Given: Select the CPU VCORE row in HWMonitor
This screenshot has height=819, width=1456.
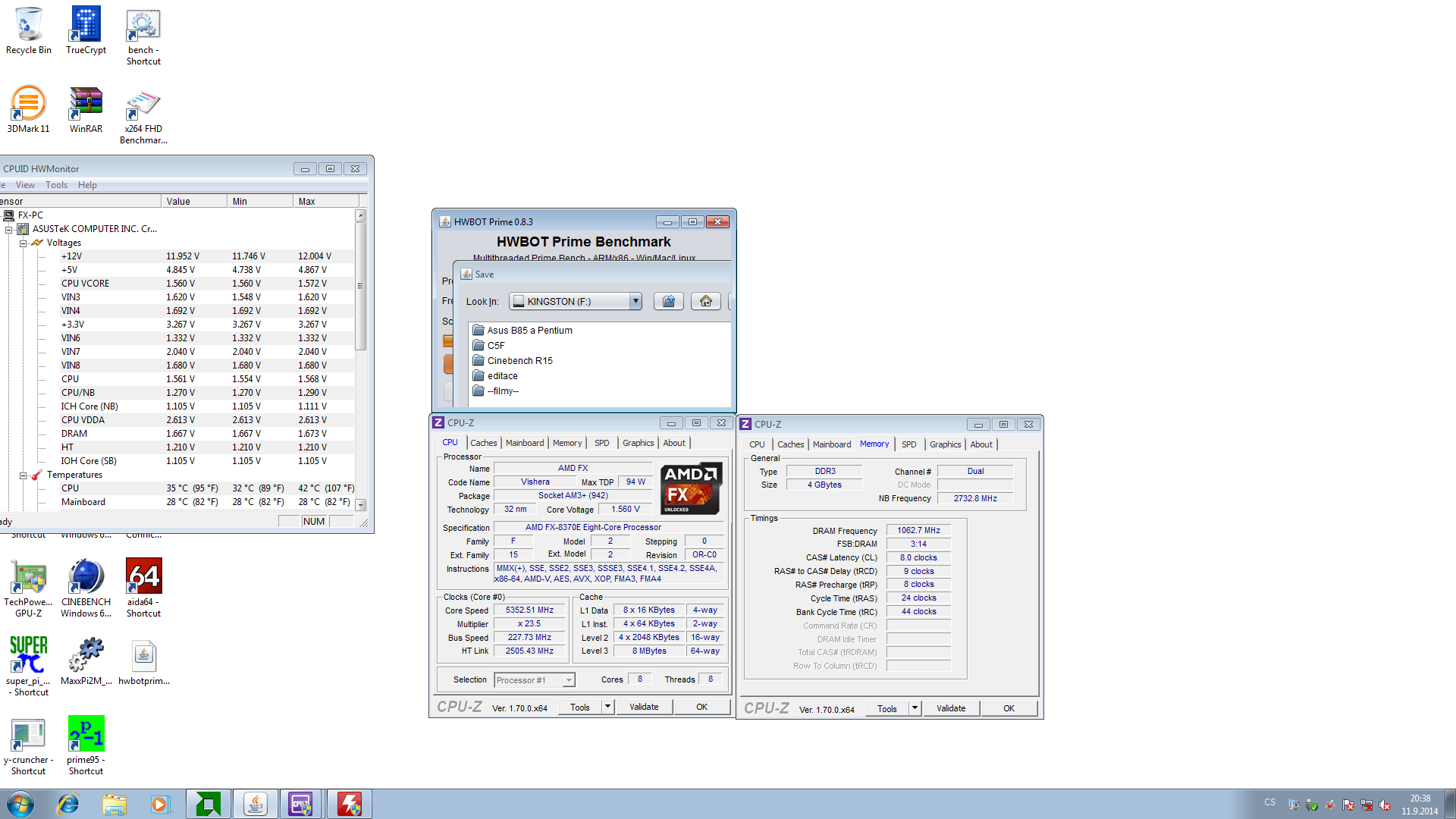Looking at the screenshot, I should point(206,284).
